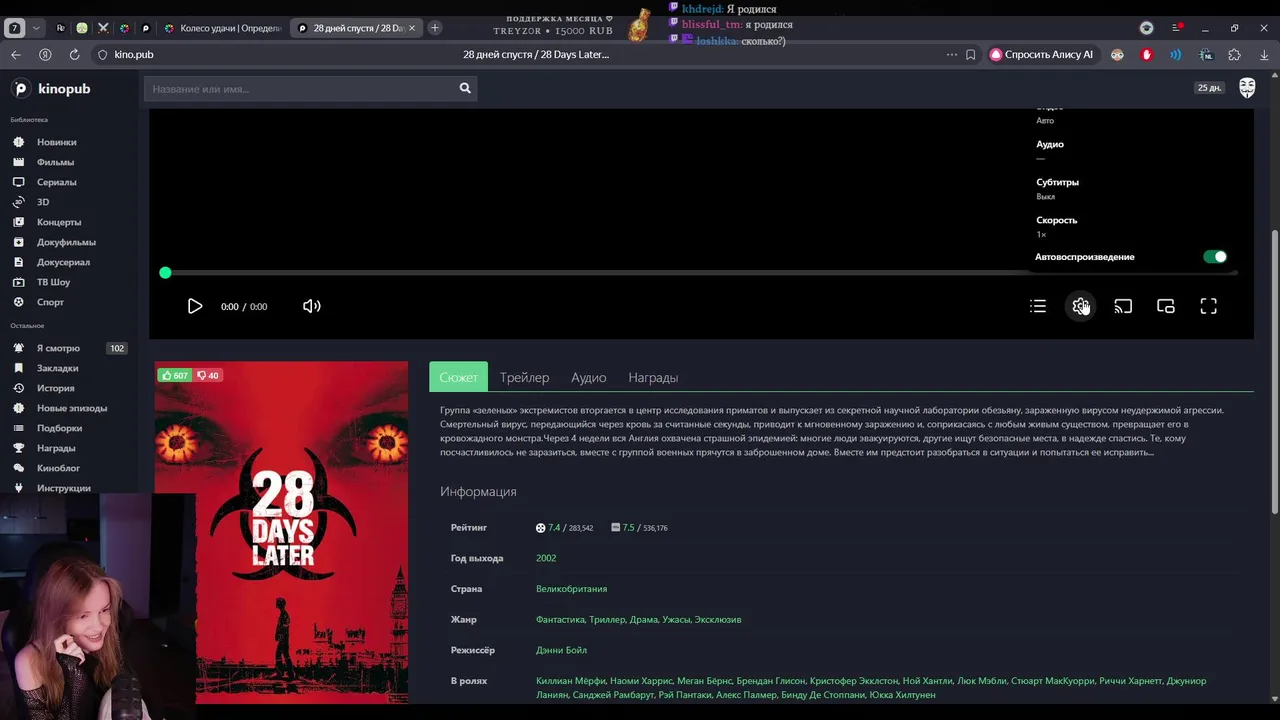This screenshot has width=1280, height=720.
Task: Open the Скорость setting in player menu
Action: click(1056, 226)
